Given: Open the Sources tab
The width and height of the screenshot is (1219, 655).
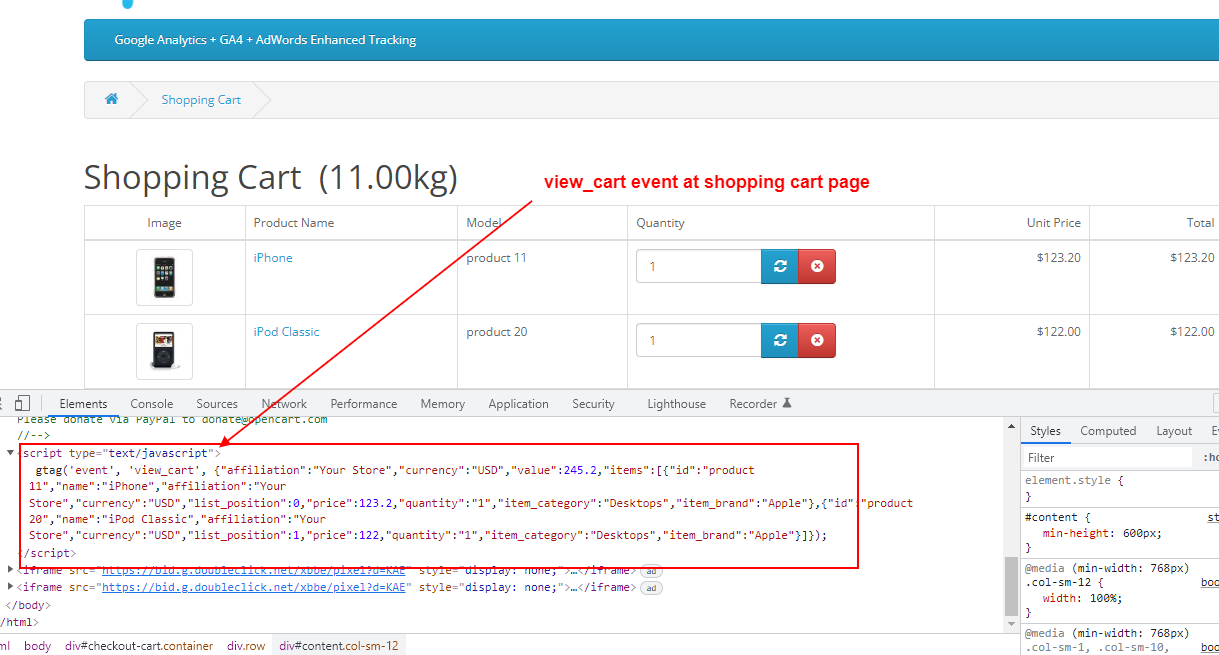Looking at the screenshot, I should [x=217, y=404].
